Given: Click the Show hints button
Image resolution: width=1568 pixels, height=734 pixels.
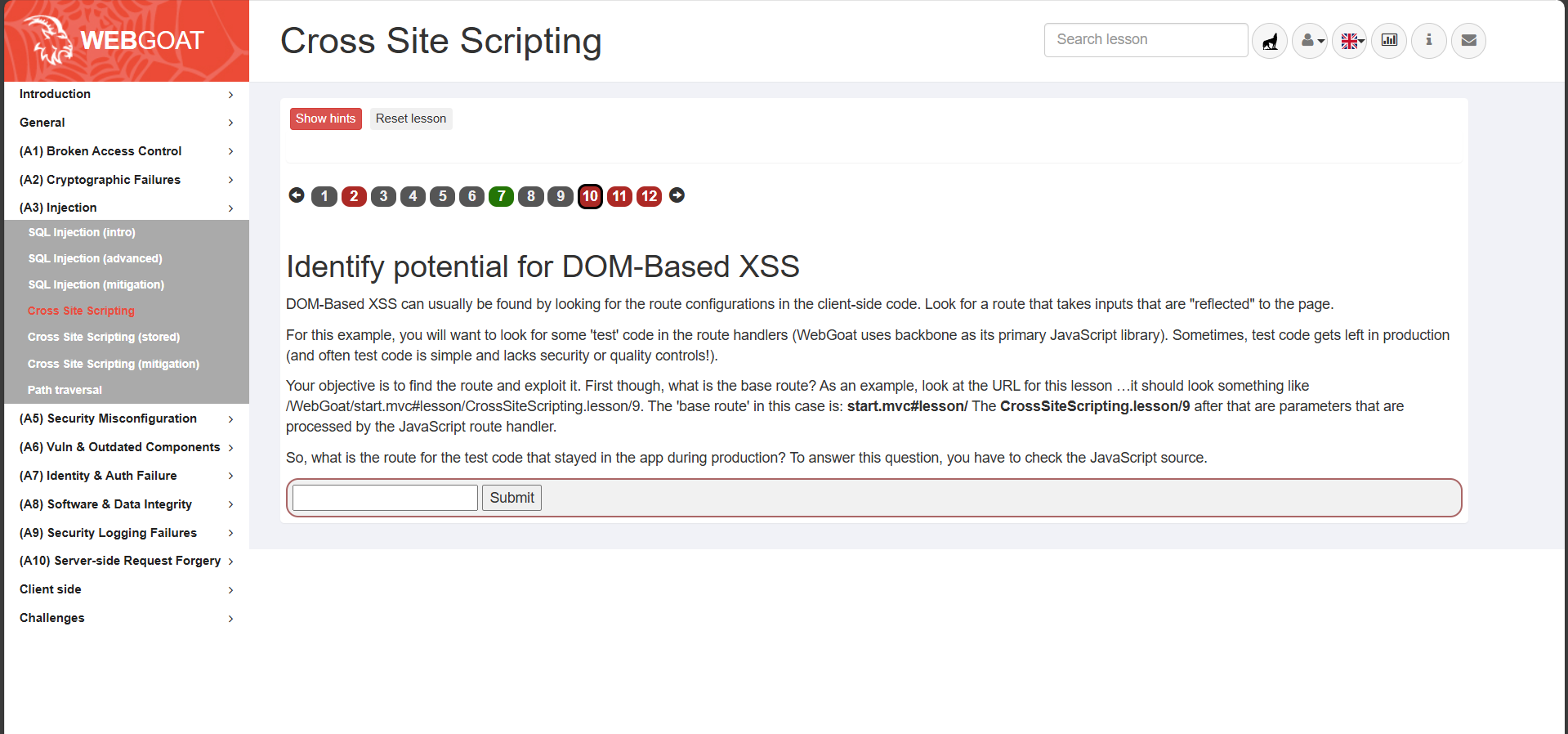Looking at the screenshot, I should tap(325, 119).
